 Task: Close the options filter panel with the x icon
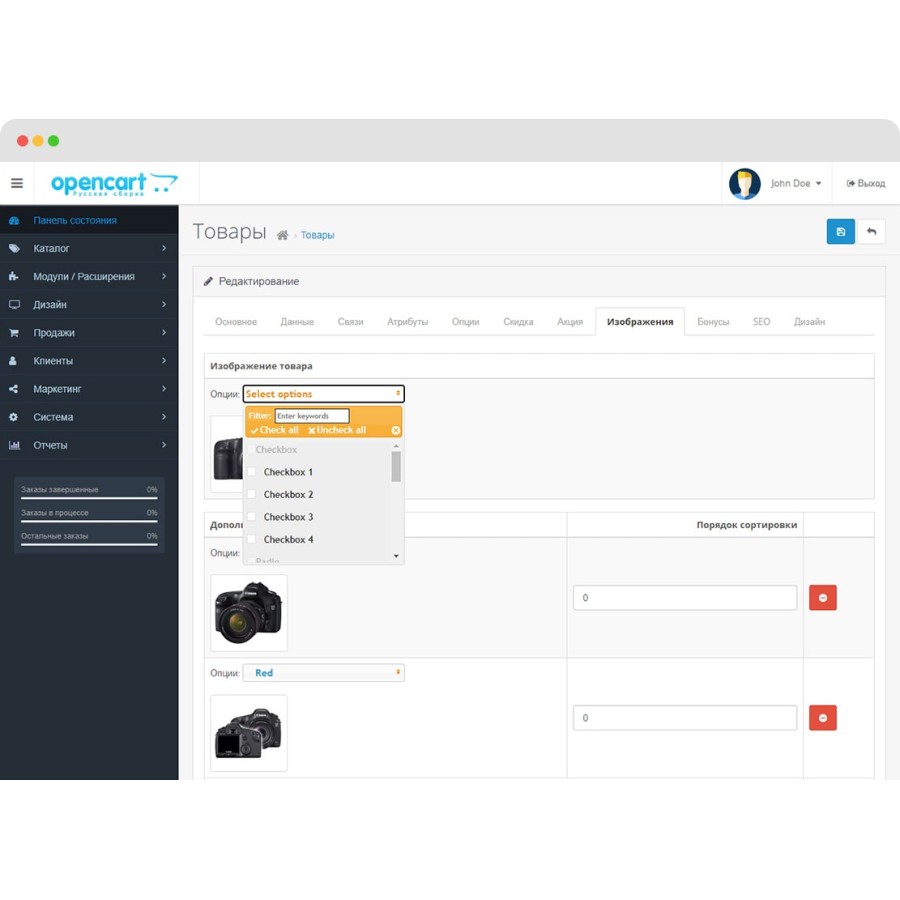click(x=395, y=430)
